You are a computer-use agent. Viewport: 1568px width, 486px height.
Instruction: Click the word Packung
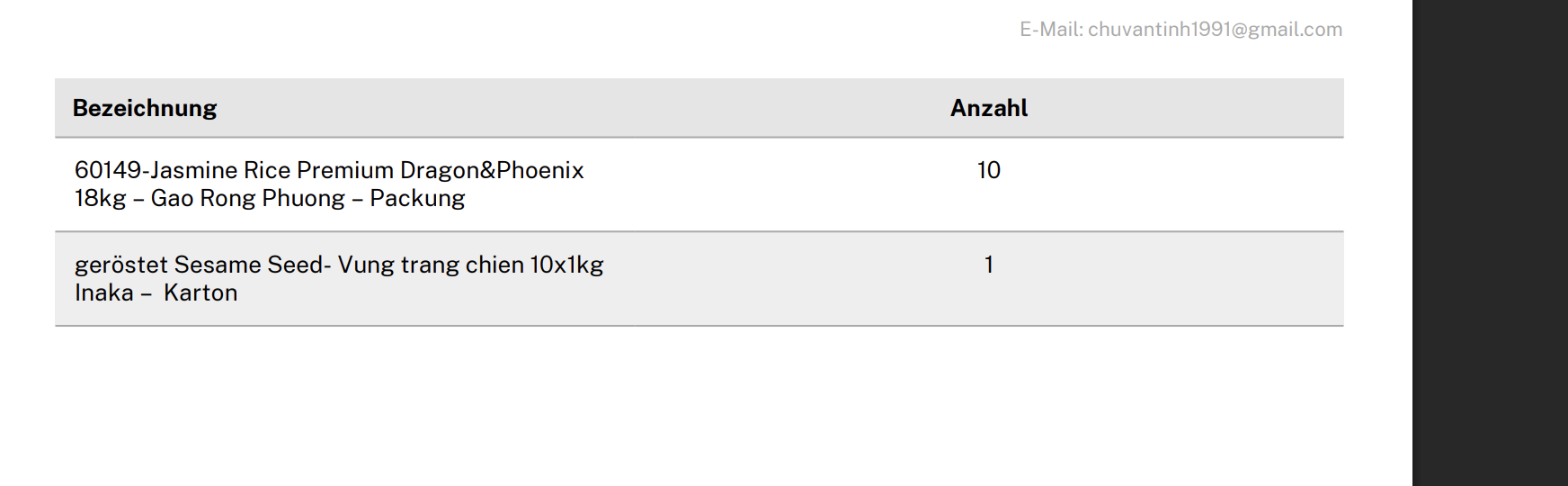[417, 198]
